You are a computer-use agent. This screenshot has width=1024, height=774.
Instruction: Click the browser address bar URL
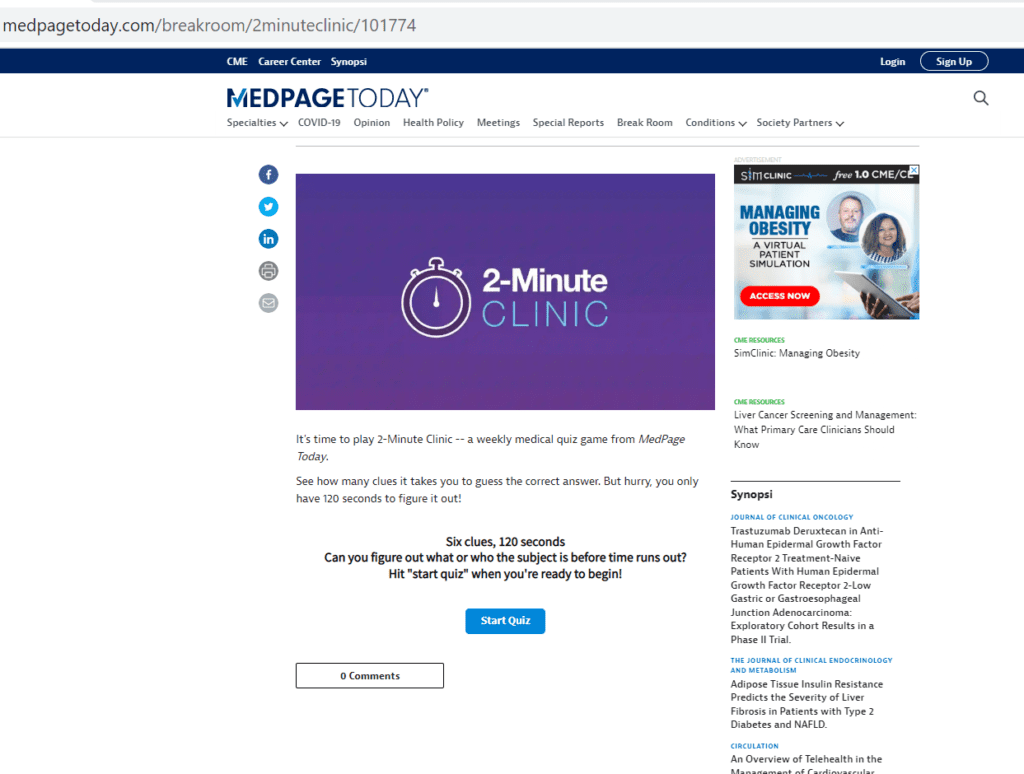tap(209, 25)
